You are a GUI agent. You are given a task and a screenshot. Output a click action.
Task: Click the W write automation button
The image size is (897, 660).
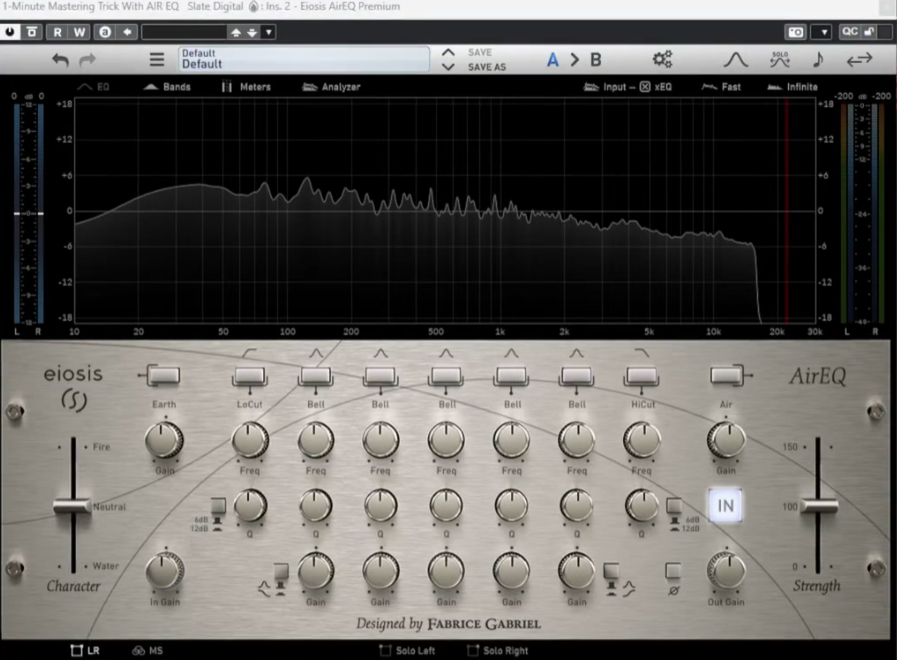tap(79, 32)
